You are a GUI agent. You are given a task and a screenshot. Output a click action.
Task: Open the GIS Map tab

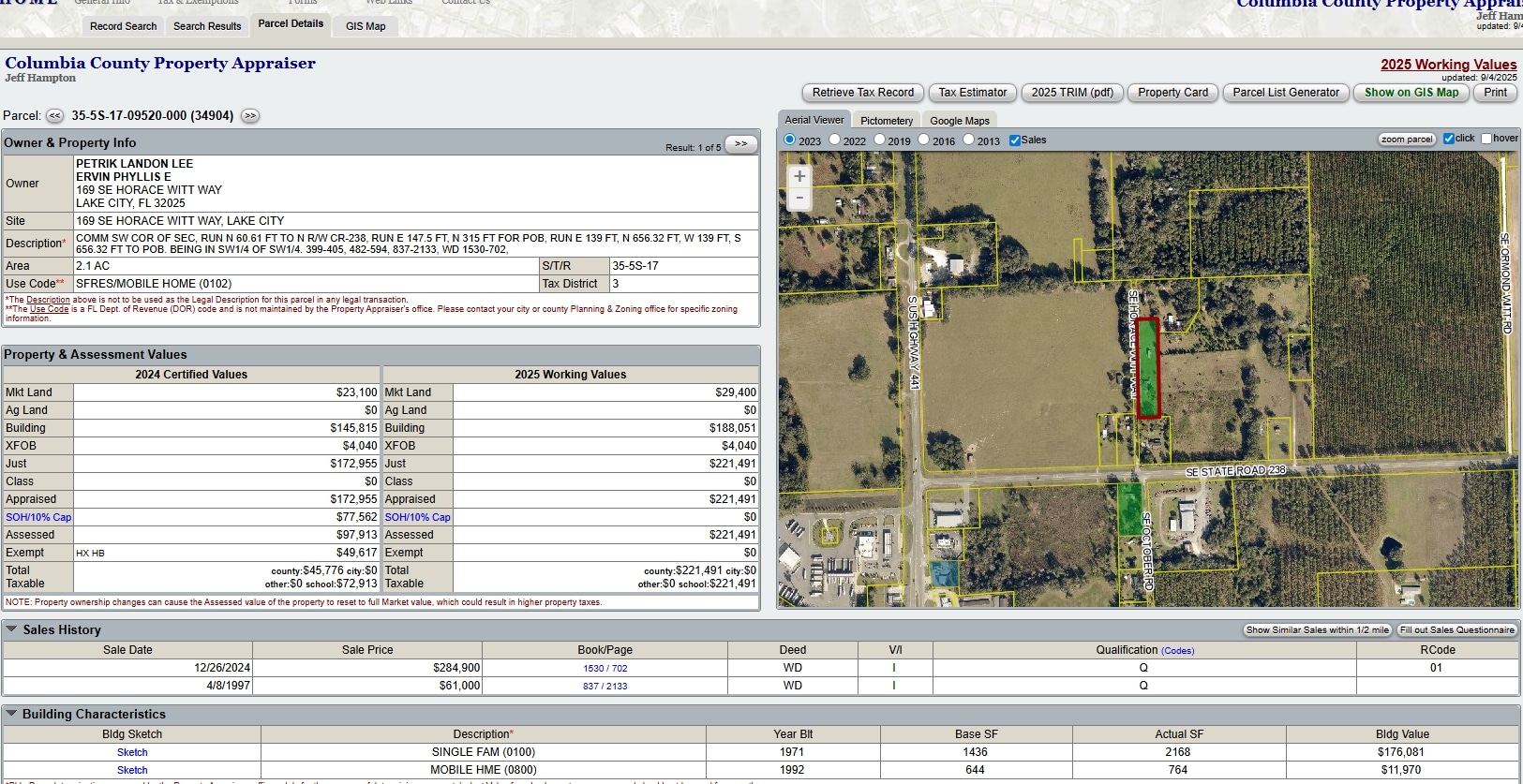pyautogui.click(x=366, y=26)
